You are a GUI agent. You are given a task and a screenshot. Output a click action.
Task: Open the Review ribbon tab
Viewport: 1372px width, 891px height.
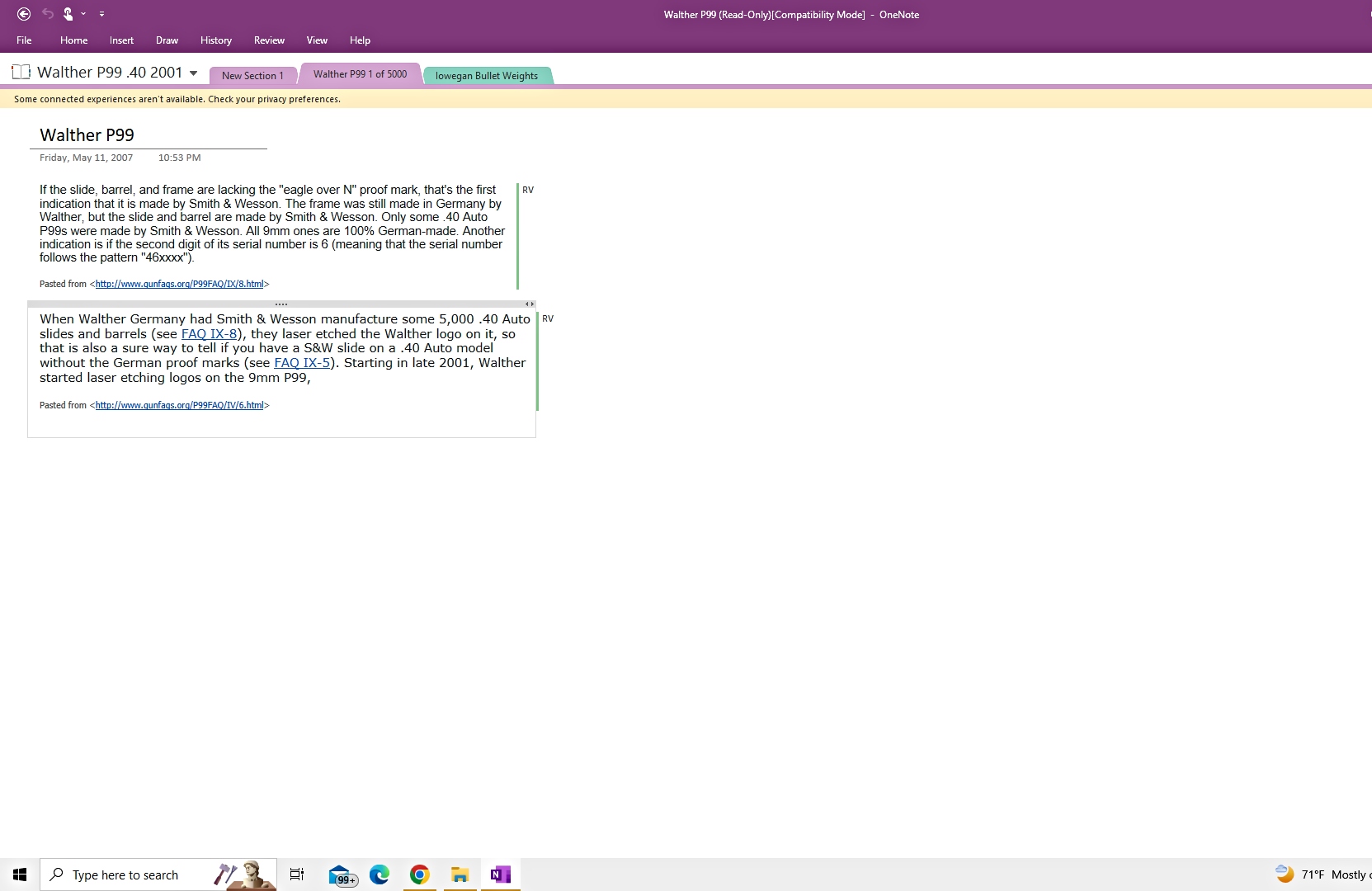pos(269,40)
